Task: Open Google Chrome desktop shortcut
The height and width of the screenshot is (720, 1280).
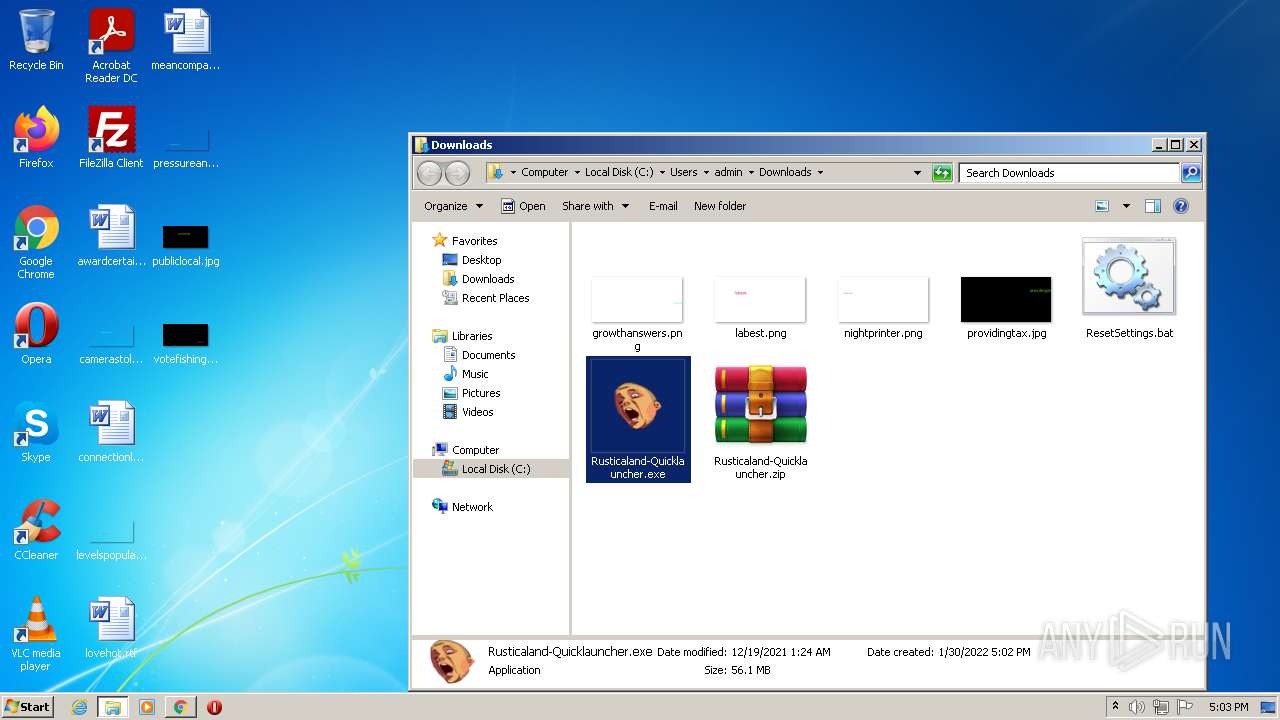Action: click(36, 242)
